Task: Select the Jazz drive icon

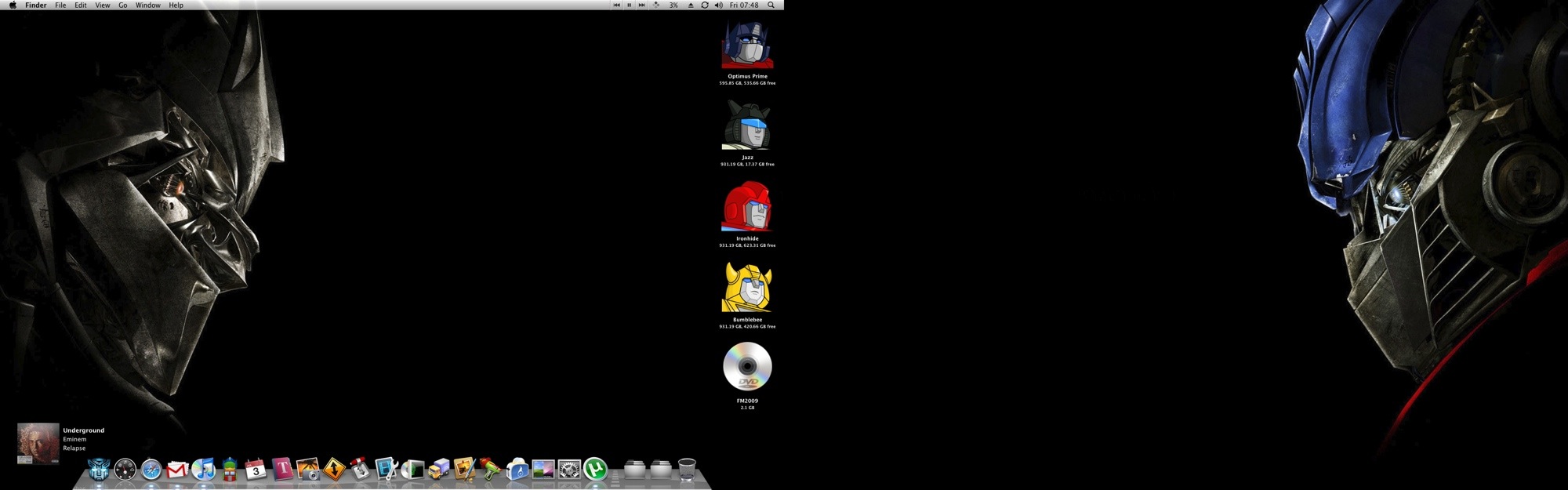Action: pos(747,125)
